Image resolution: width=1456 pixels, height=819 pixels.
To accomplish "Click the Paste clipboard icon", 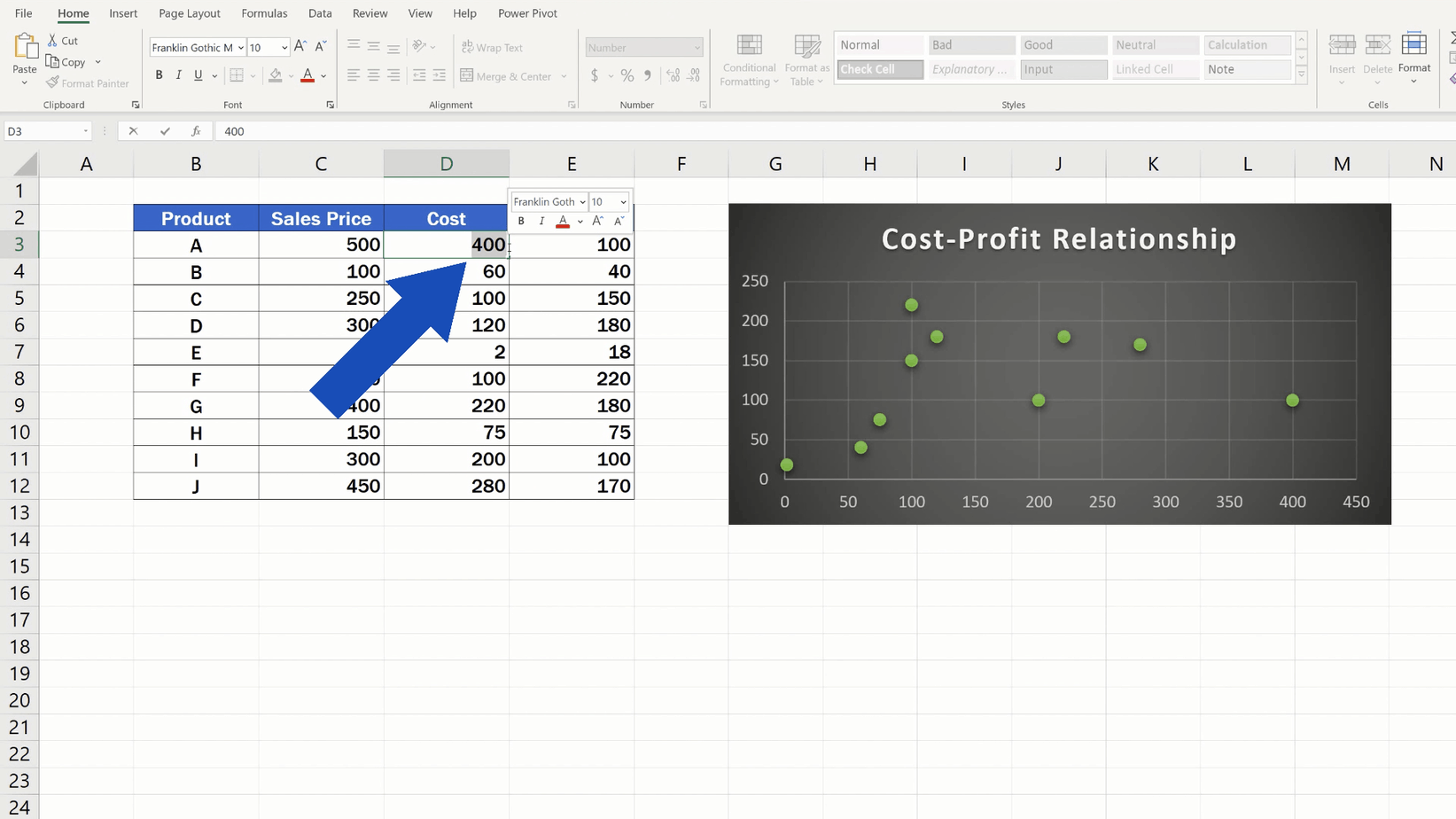I will point(25,46).
